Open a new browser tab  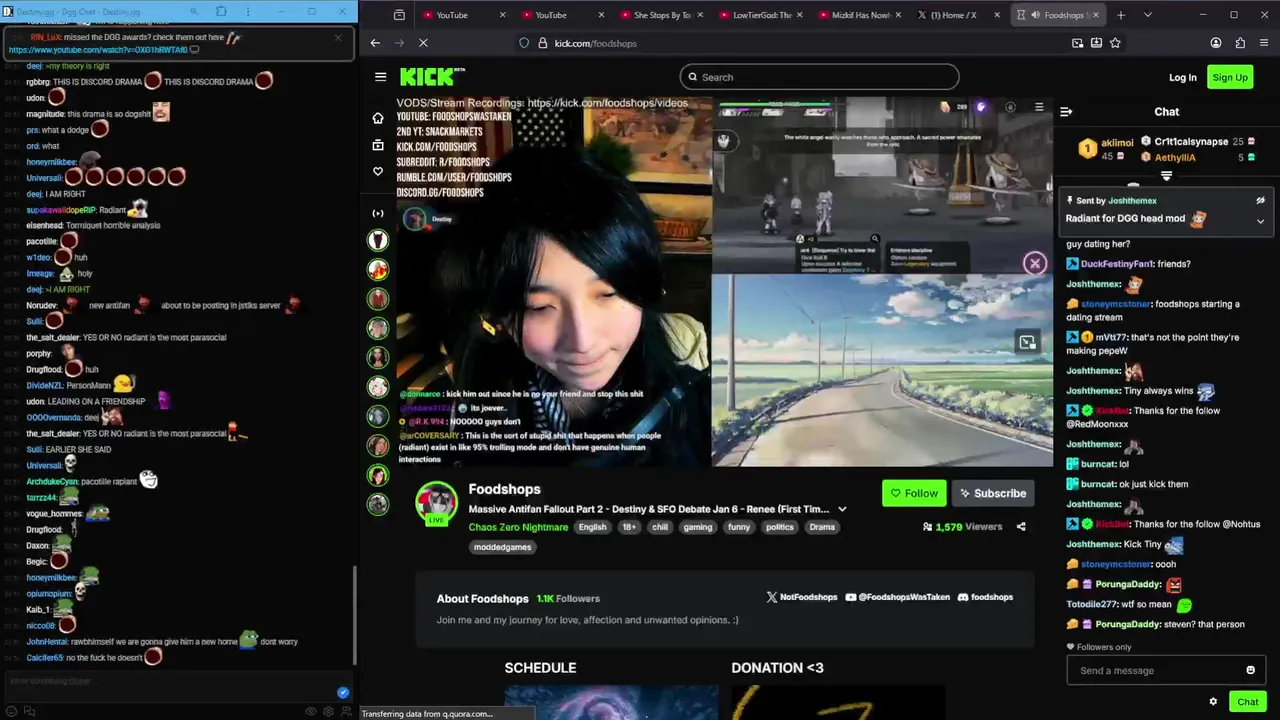click(1120, 15)
